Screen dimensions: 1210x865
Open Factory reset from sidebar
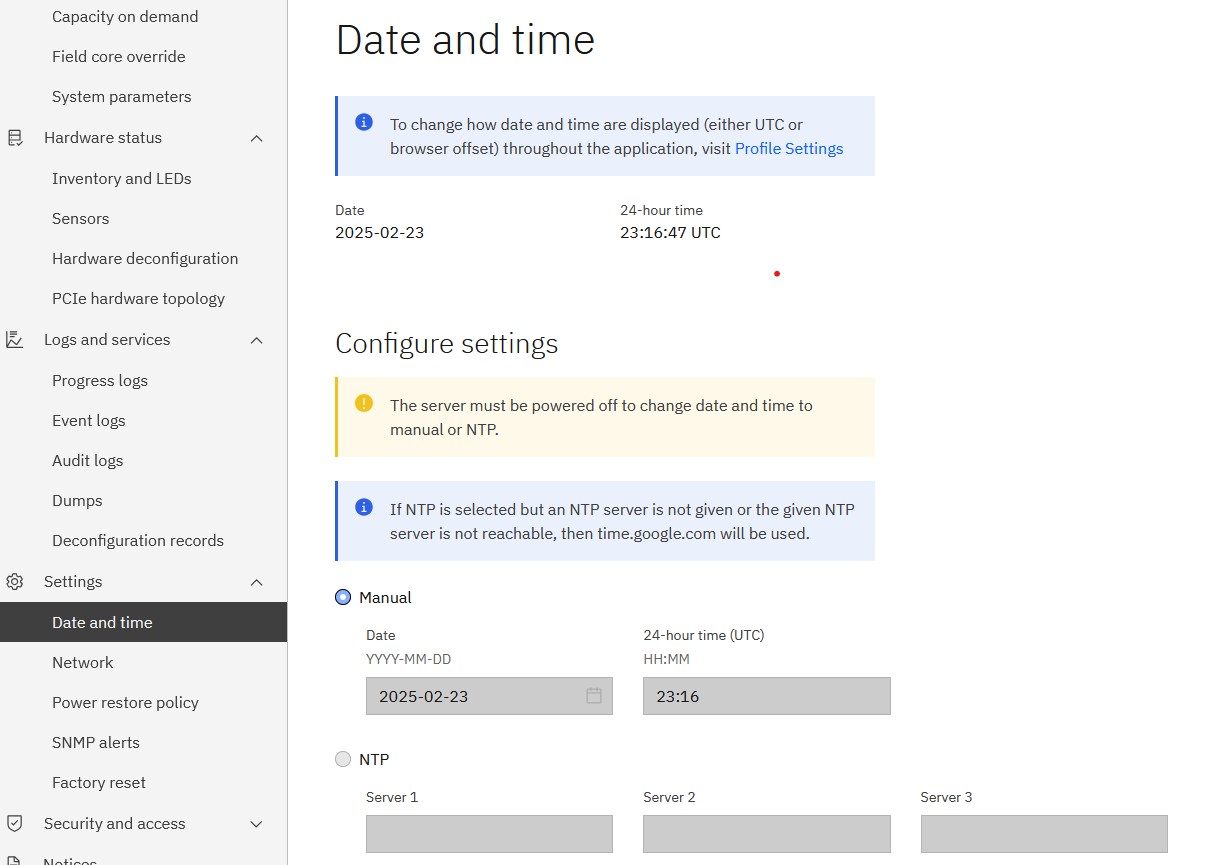click(x=99, y=782)
